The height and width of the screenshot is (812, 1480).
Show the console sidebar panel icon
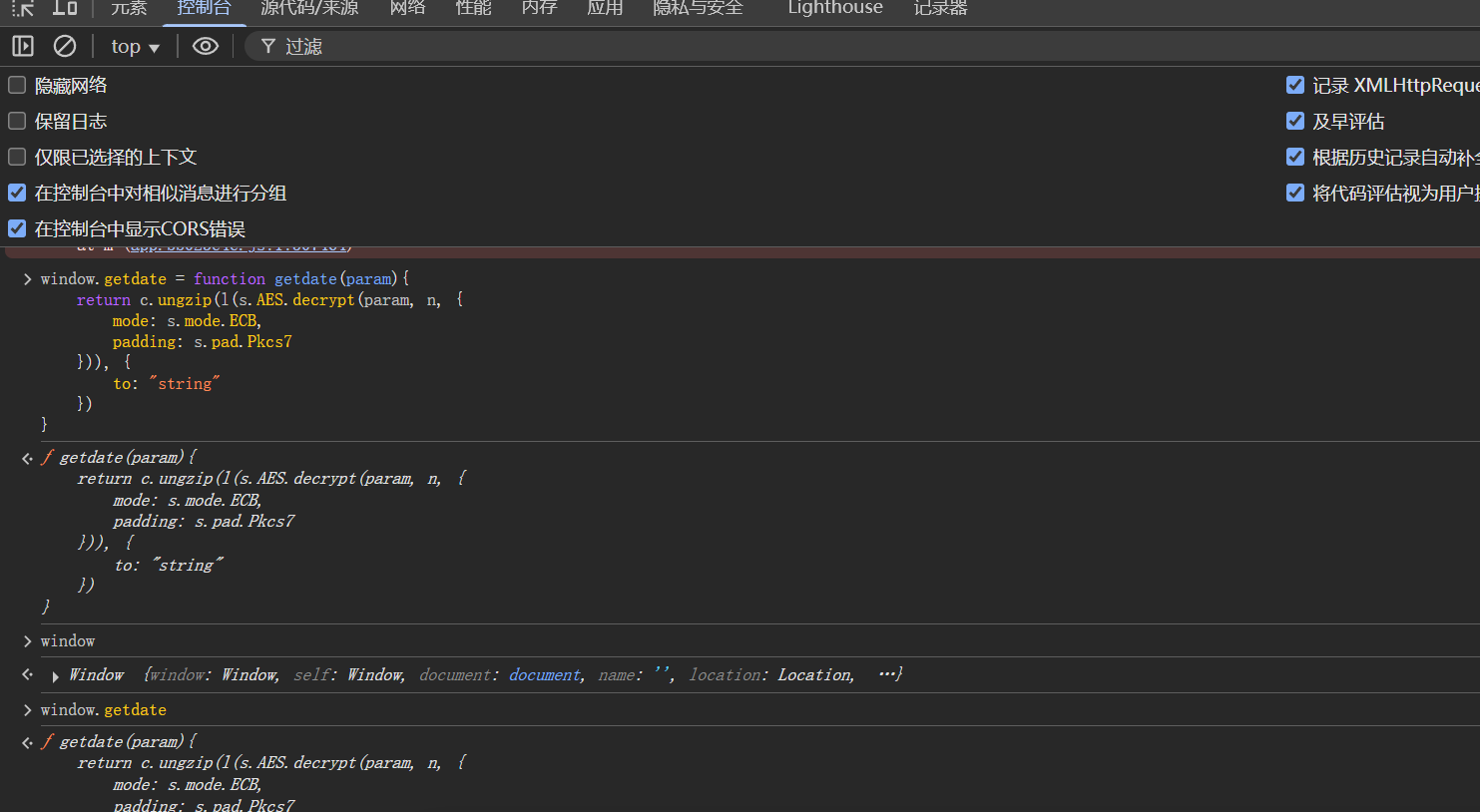coord(23,46)
